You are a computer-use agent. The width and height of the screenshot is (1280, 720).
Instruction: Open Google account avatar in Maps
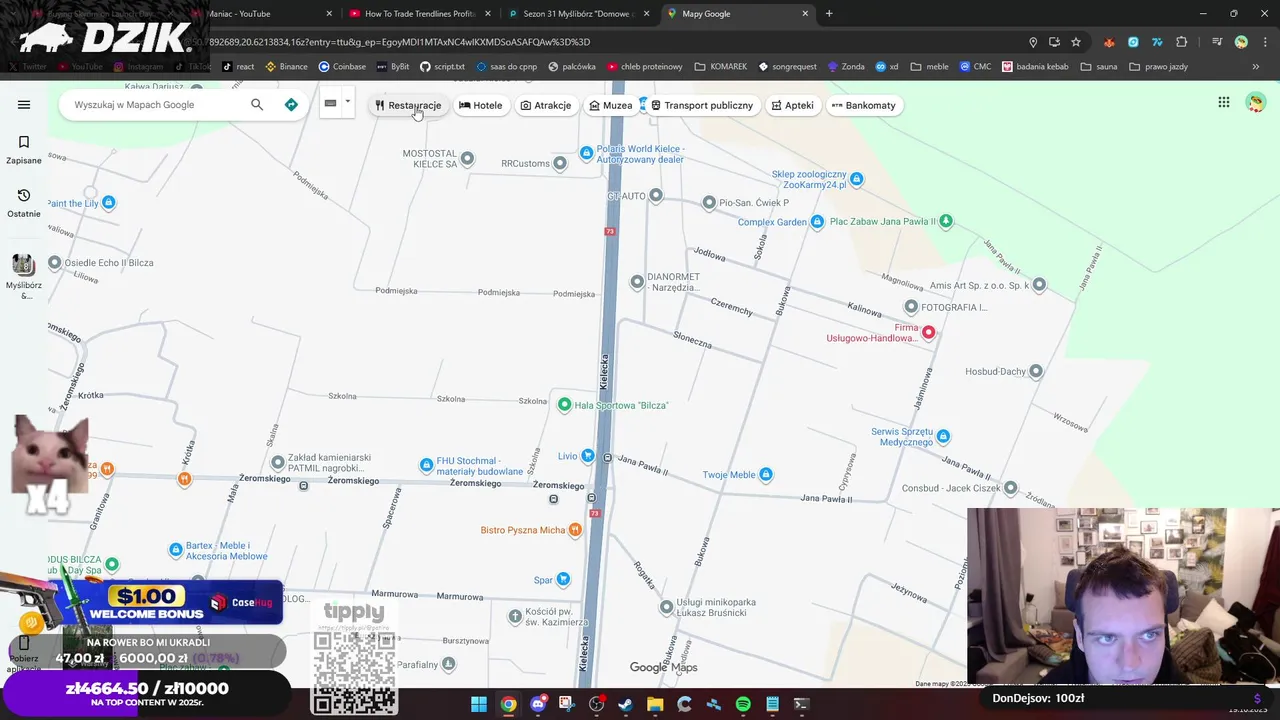[x=1256, y=102]
